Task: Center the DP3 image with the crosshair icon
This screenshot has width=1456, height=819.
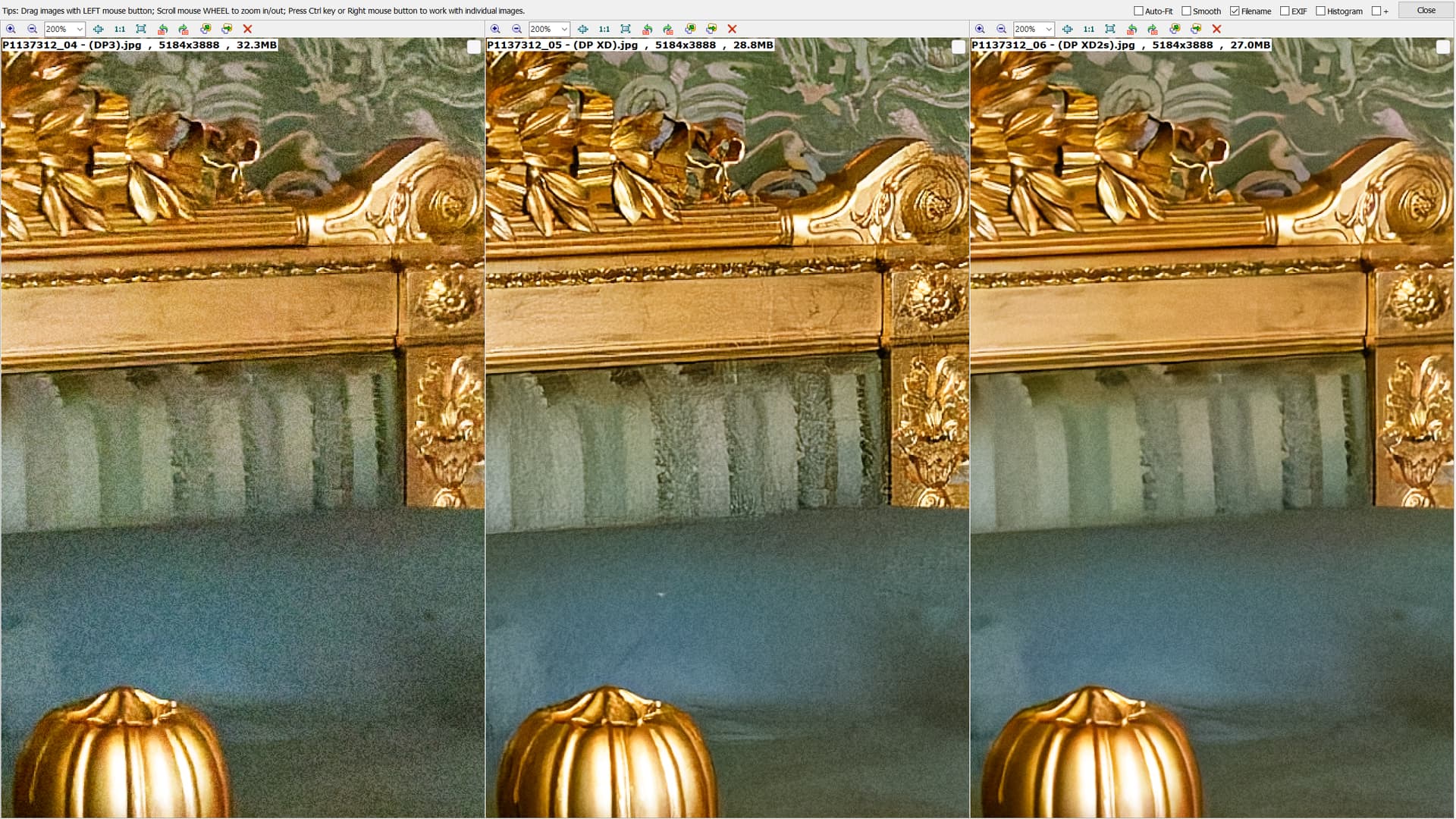Action: (98, 29)
